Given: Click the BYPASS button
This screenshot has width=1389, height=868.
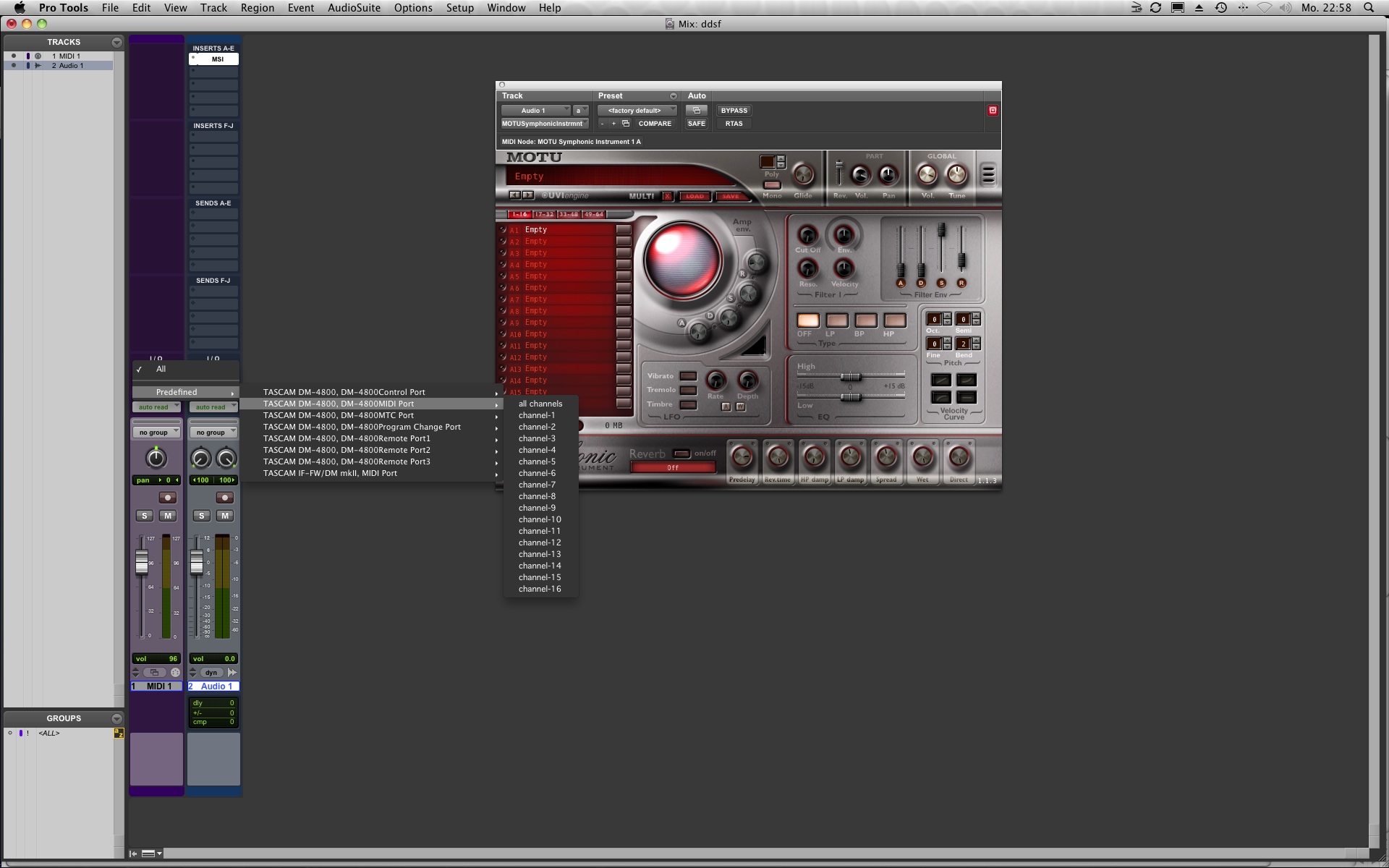Looking at the screenshot, I should [x=734, y=111].
